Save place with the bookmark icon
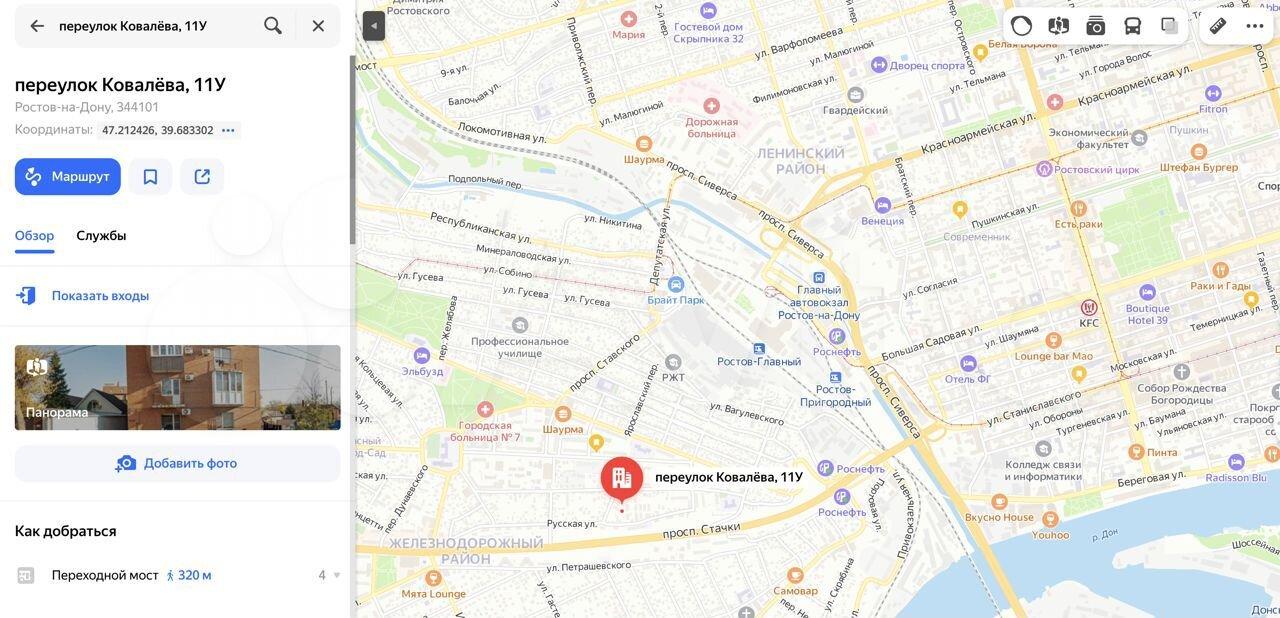The height and width of the screenshot is (618, 1280). (x=150, y=177)
